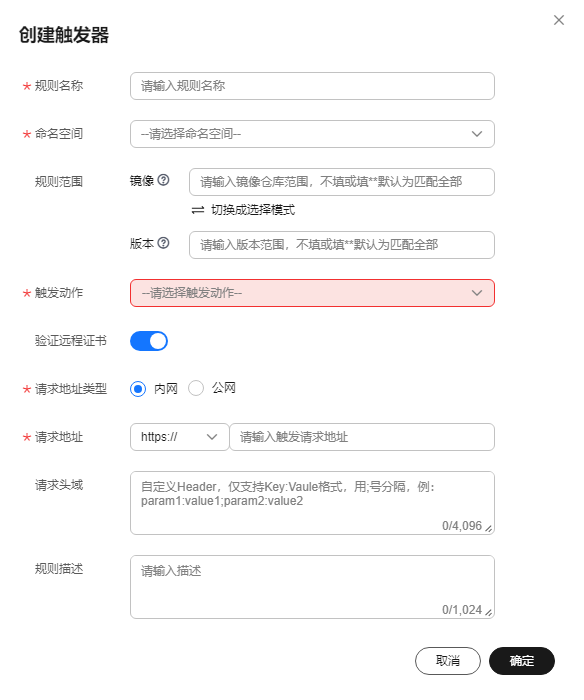Screen dimensions: 584x700
Task: Select the 内网 radio button
Action: 138,389
